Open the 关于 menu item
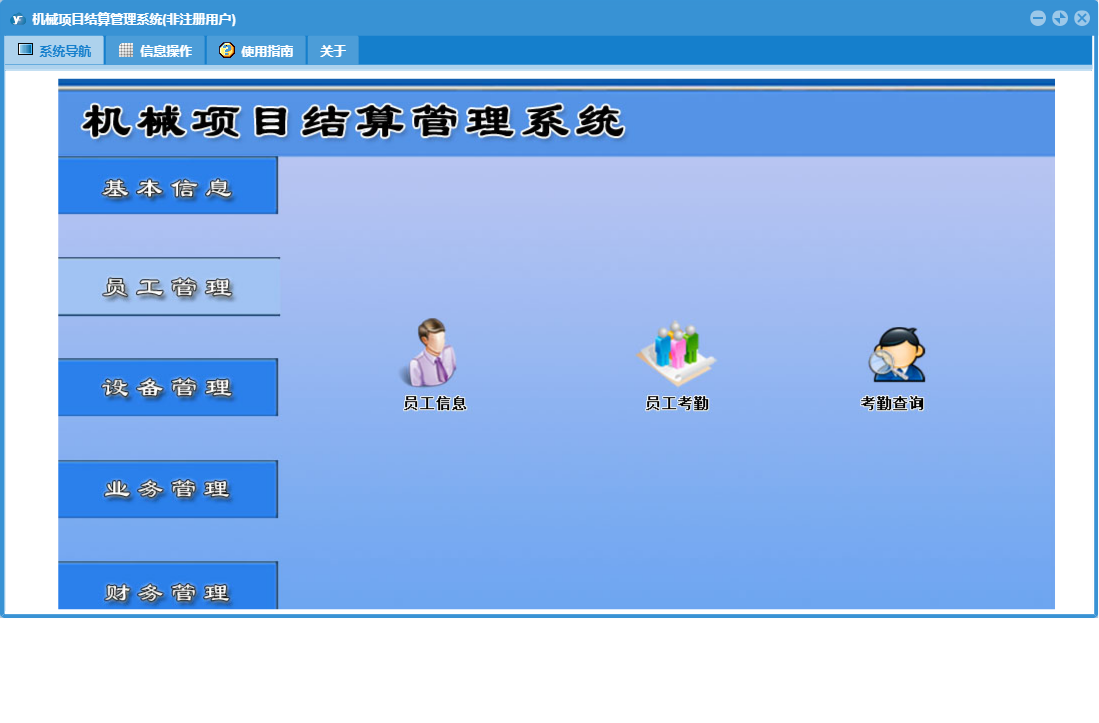This screenshot has width=1099, height=723. pyautogui.click(x=333, y=50)
